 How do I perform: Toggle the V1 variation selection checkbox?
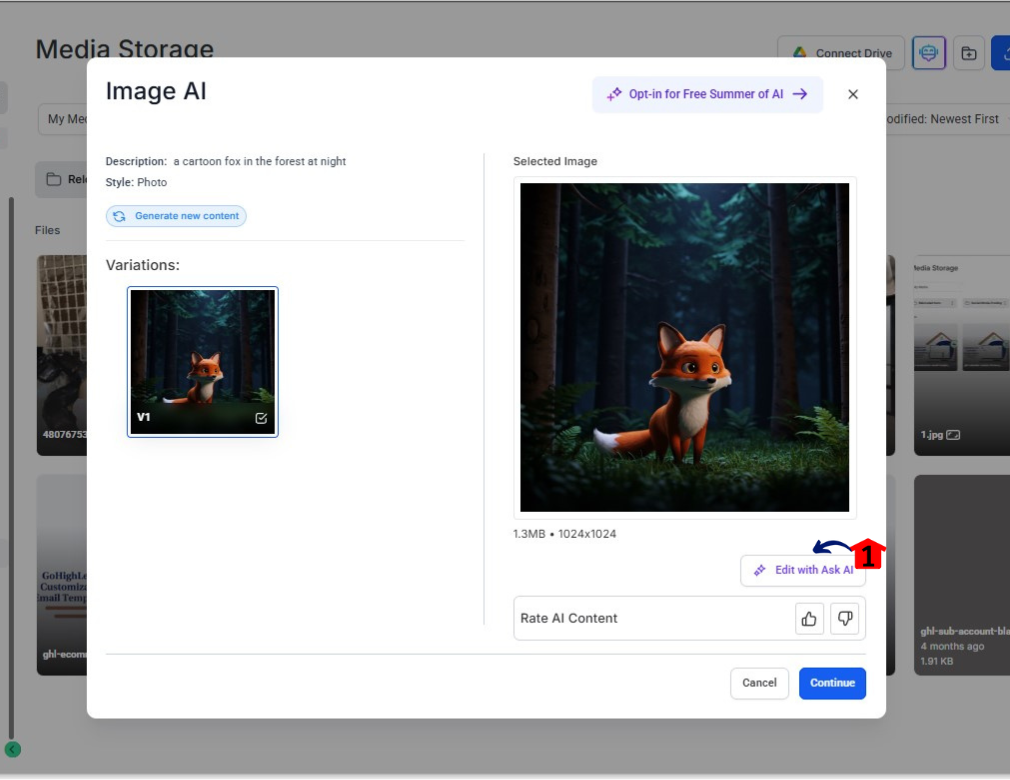261,418
